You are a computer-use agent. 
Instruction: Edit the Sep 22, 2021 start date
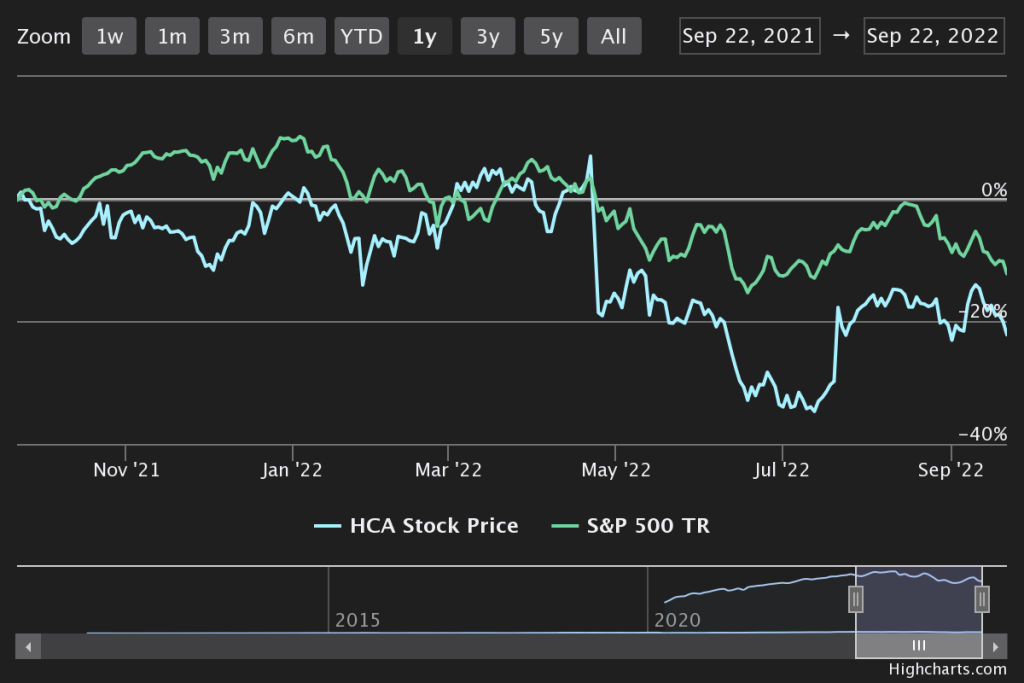750,36
